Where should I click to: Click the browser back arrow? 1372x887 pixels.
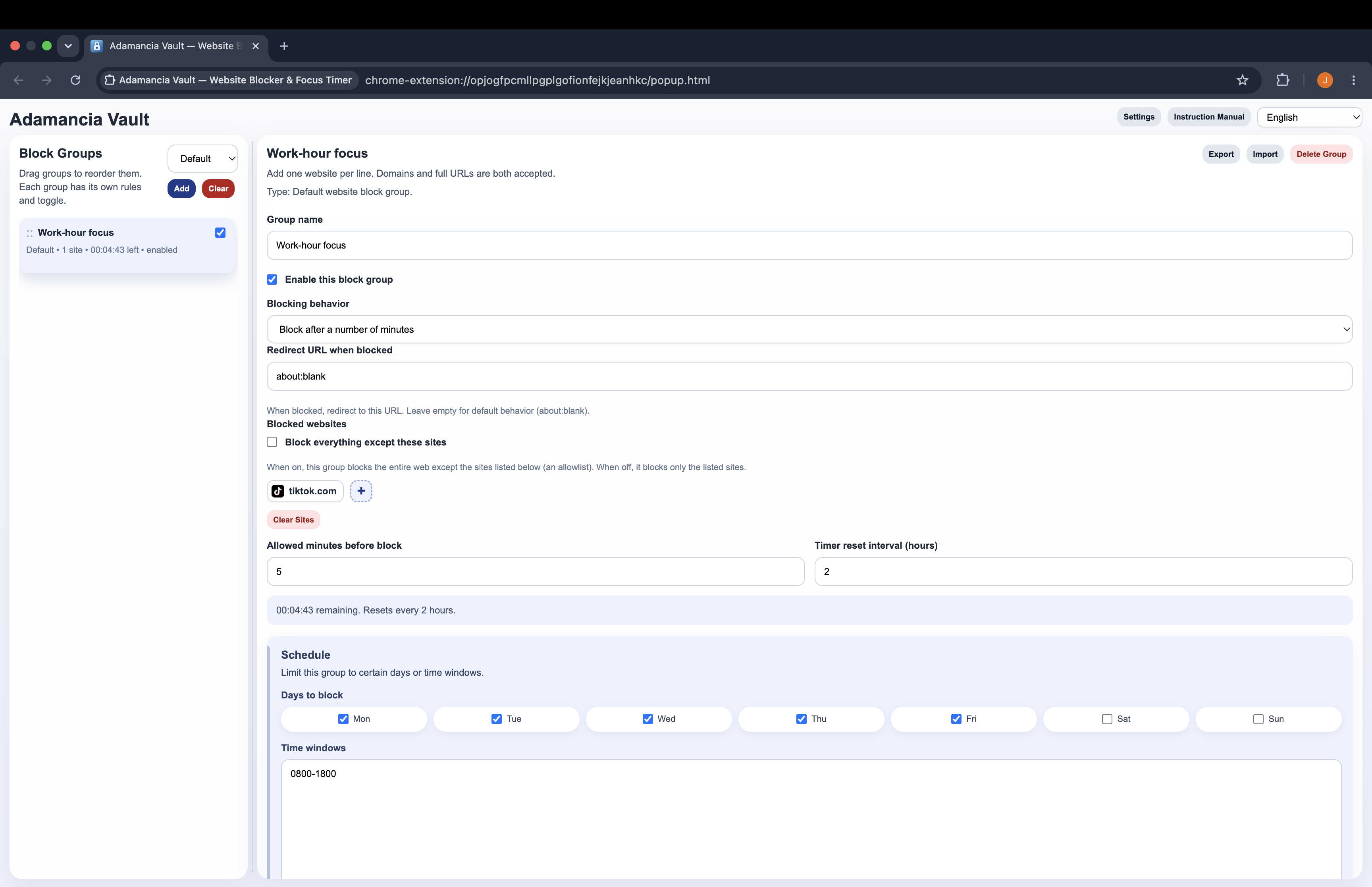tap(18, 80)
